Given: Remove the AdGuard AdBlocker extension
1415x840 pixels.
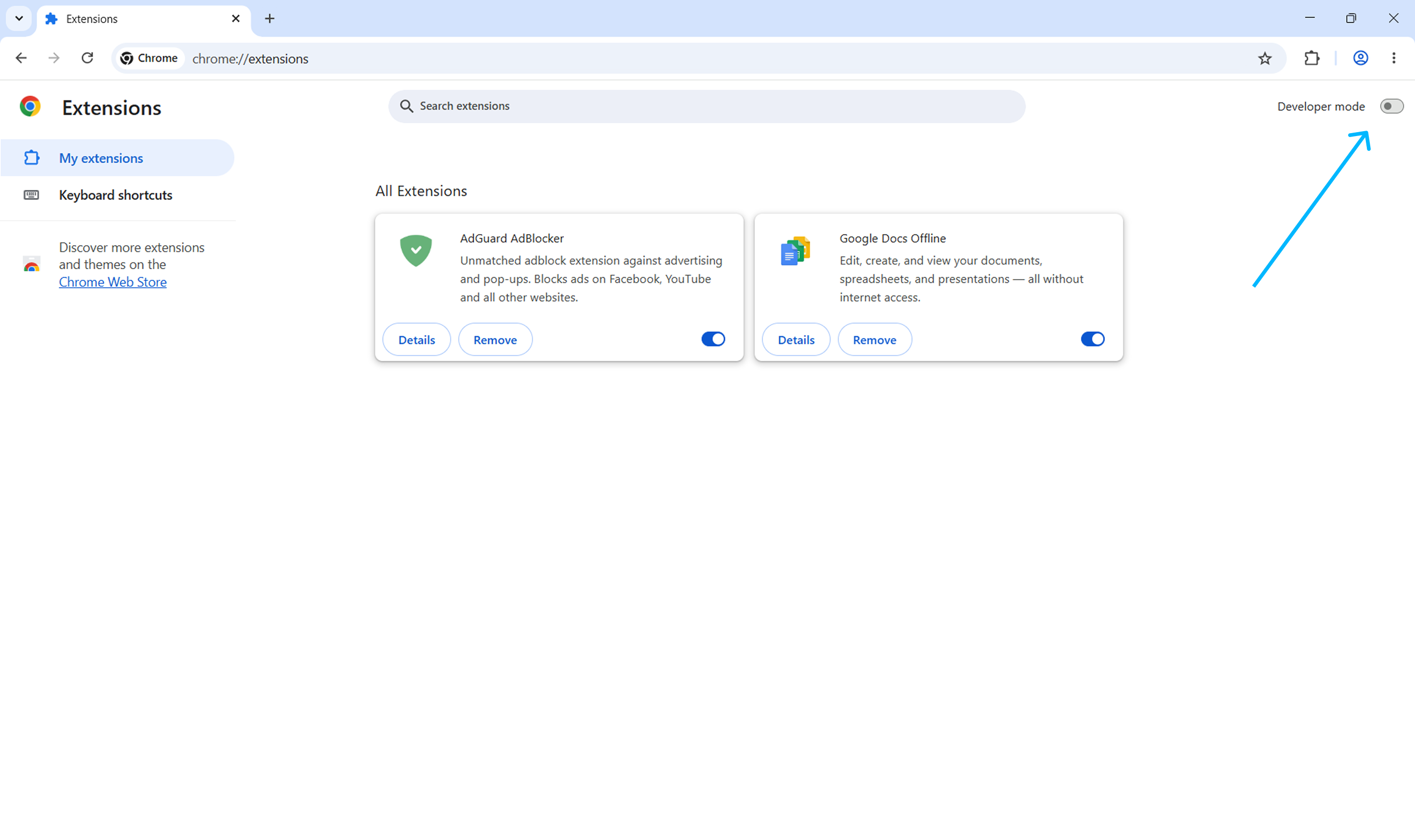Looking at the screenshot, I should pos(495,339).
